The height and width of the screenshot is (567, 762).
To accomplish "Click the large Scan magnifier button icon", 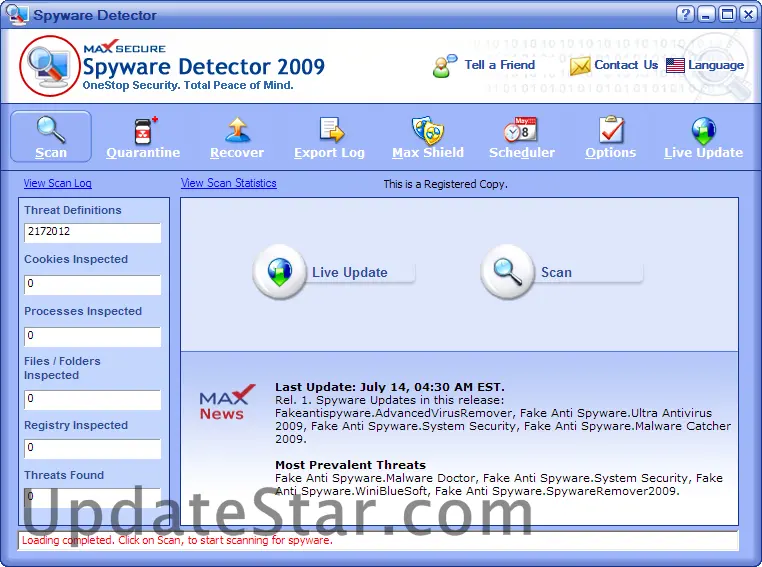I will pos(507,272).
